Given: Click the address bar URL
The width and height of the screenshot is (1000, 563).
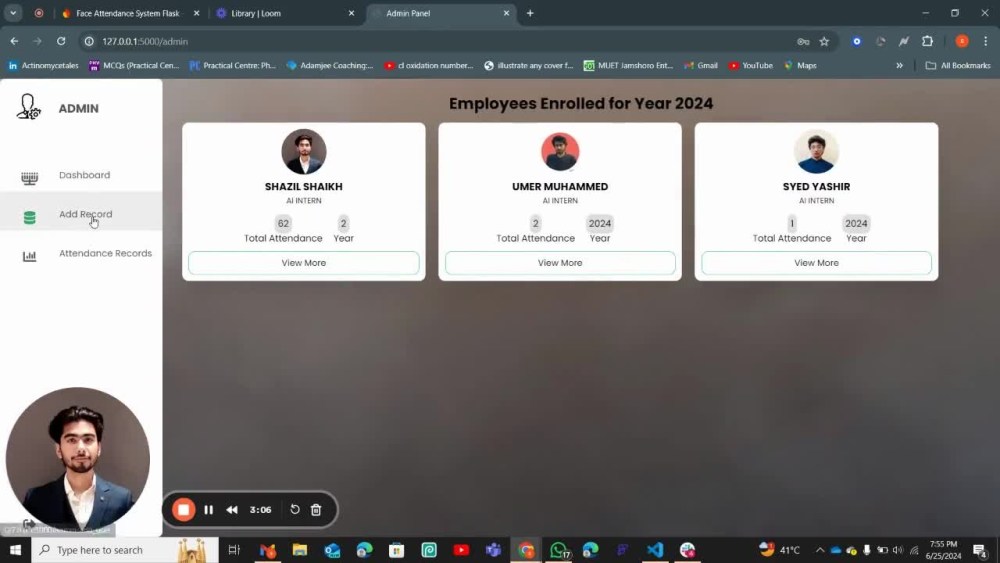Looking at the screenshot, I should click(x=145, y=41).
